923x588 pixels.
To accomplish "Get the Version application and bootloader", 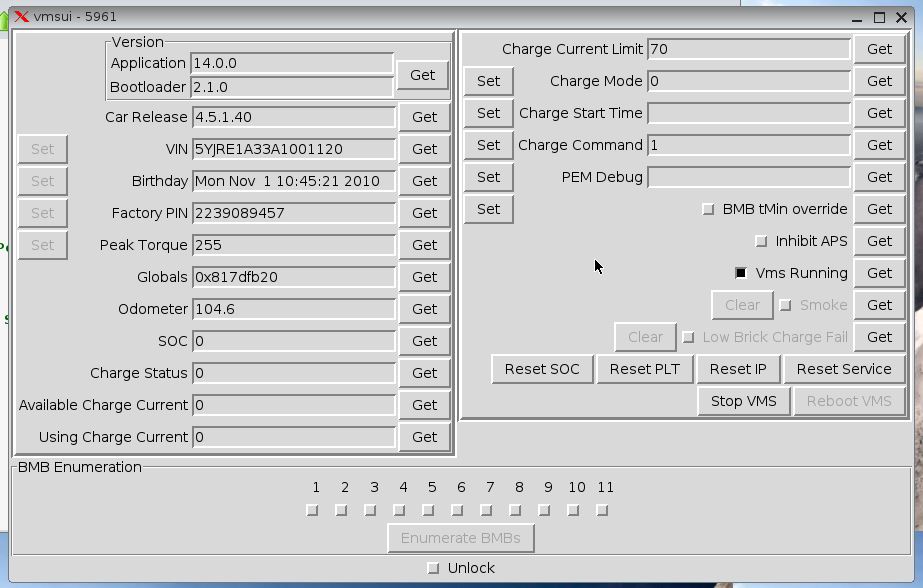I will click(x=423, y=75).
